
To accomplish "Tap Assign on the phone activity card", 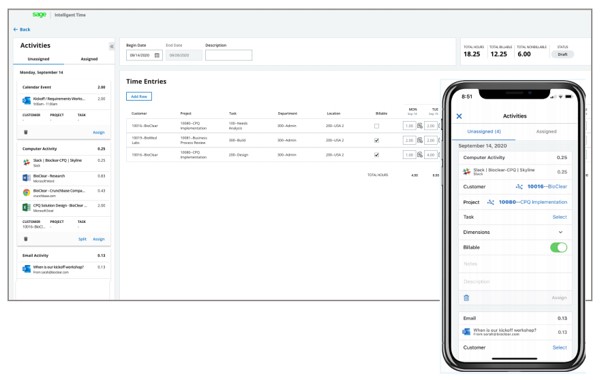I will pos(559,298).
